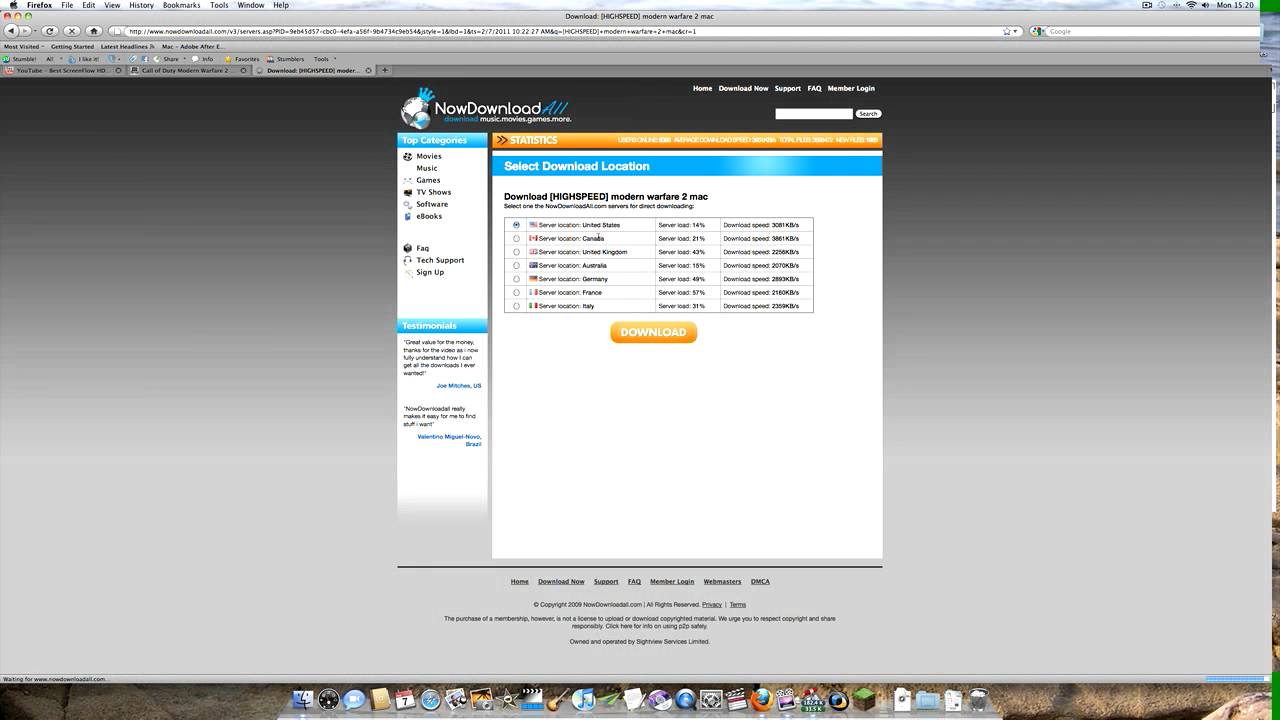Viewport: 1280px width, 720px height.
Task: Open the eBooks category link
Action: point(429,216)
